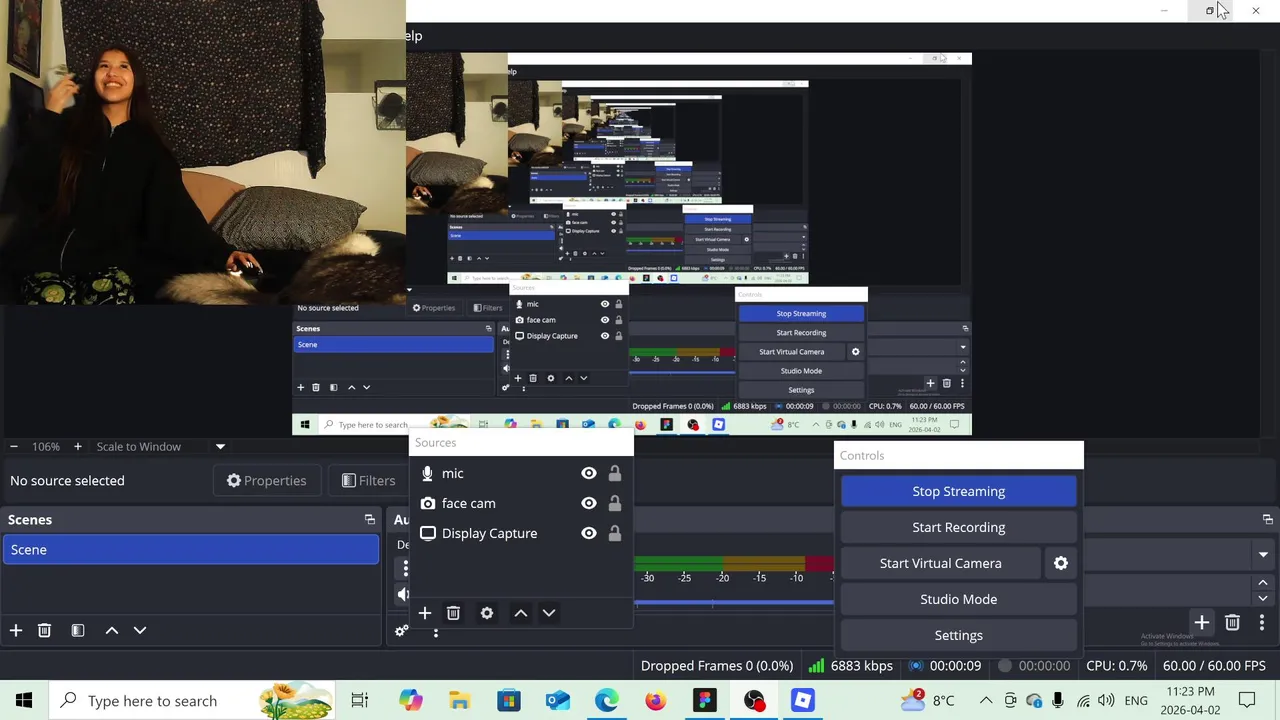Viewport: 1280px width, 720px height.
Task: Add a new source with plus icon
Action: click(x=425, y=613)
